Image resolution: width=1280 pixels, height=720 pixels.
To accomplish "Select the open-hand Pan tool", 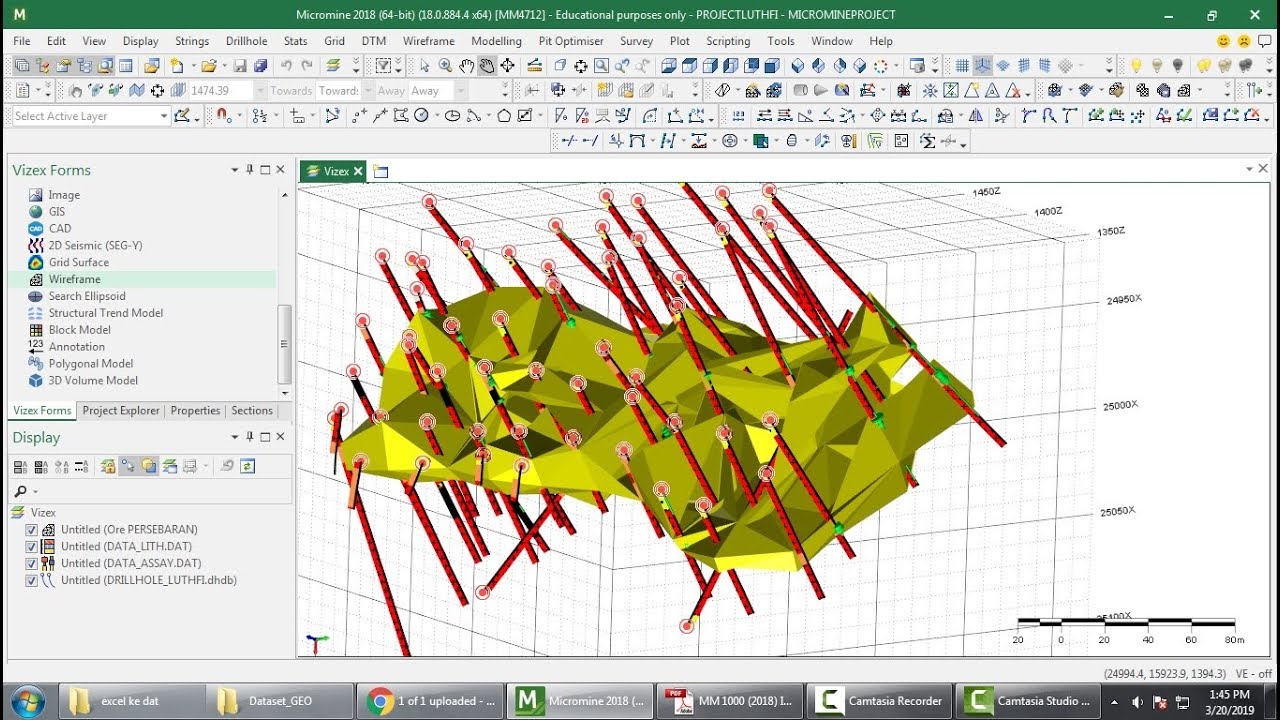I will pos(466,65).
